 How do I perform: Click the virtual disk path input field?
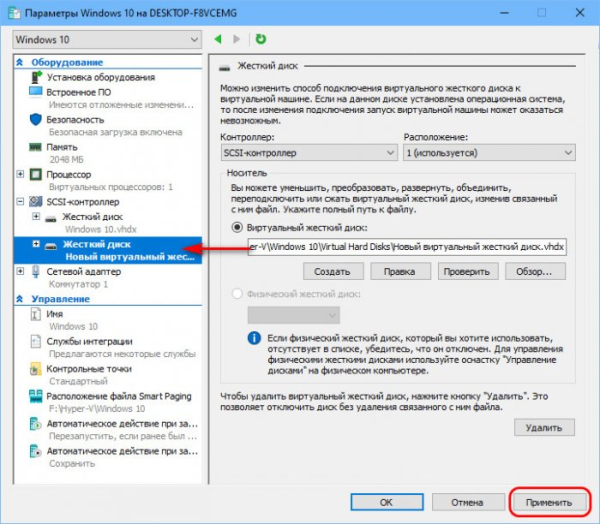click(406, 247)
